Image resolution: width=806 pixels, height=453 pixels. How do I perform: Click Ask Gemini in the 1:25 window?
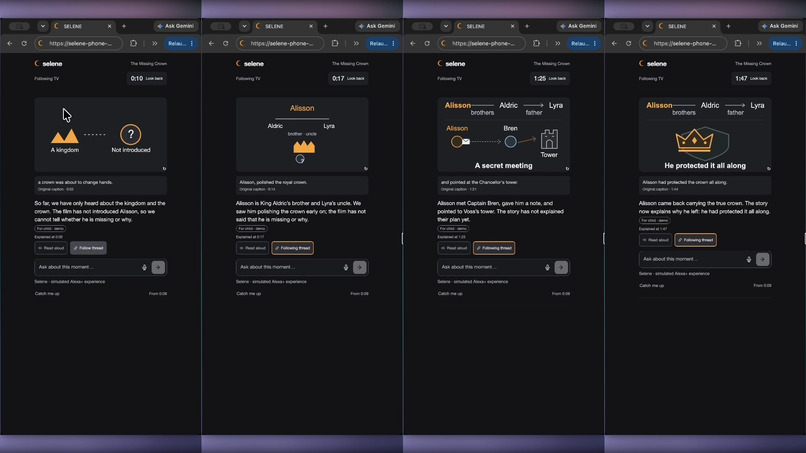click(x=579, y=26)
